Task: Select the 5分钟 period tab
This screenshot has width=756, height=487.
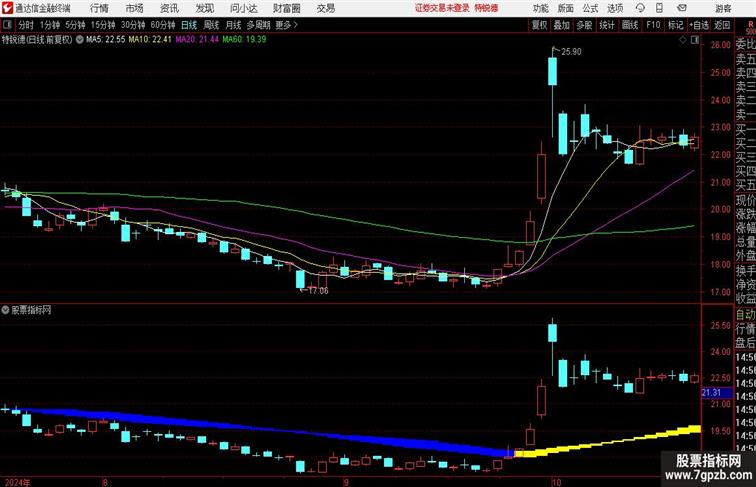Action: pyautogui.click(x=75, y=25)
